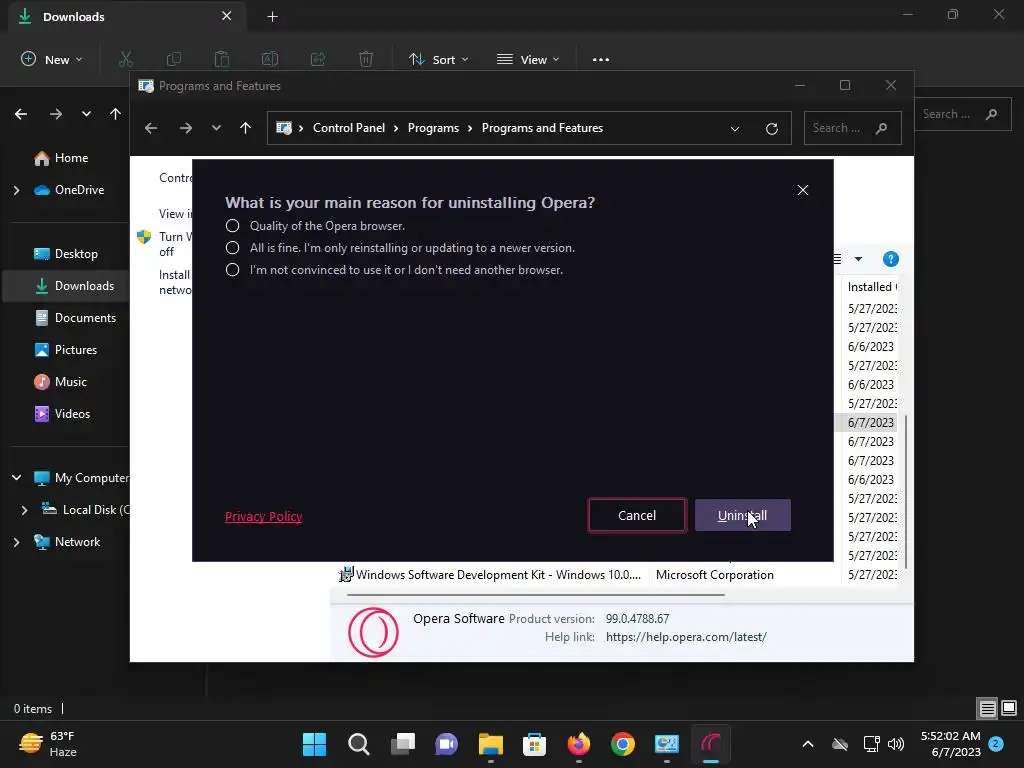Click 'Programs' in the breadcrumb path
Image resolution: width=1024 pixels, height=768 pixels.
(x=433, y=128)
